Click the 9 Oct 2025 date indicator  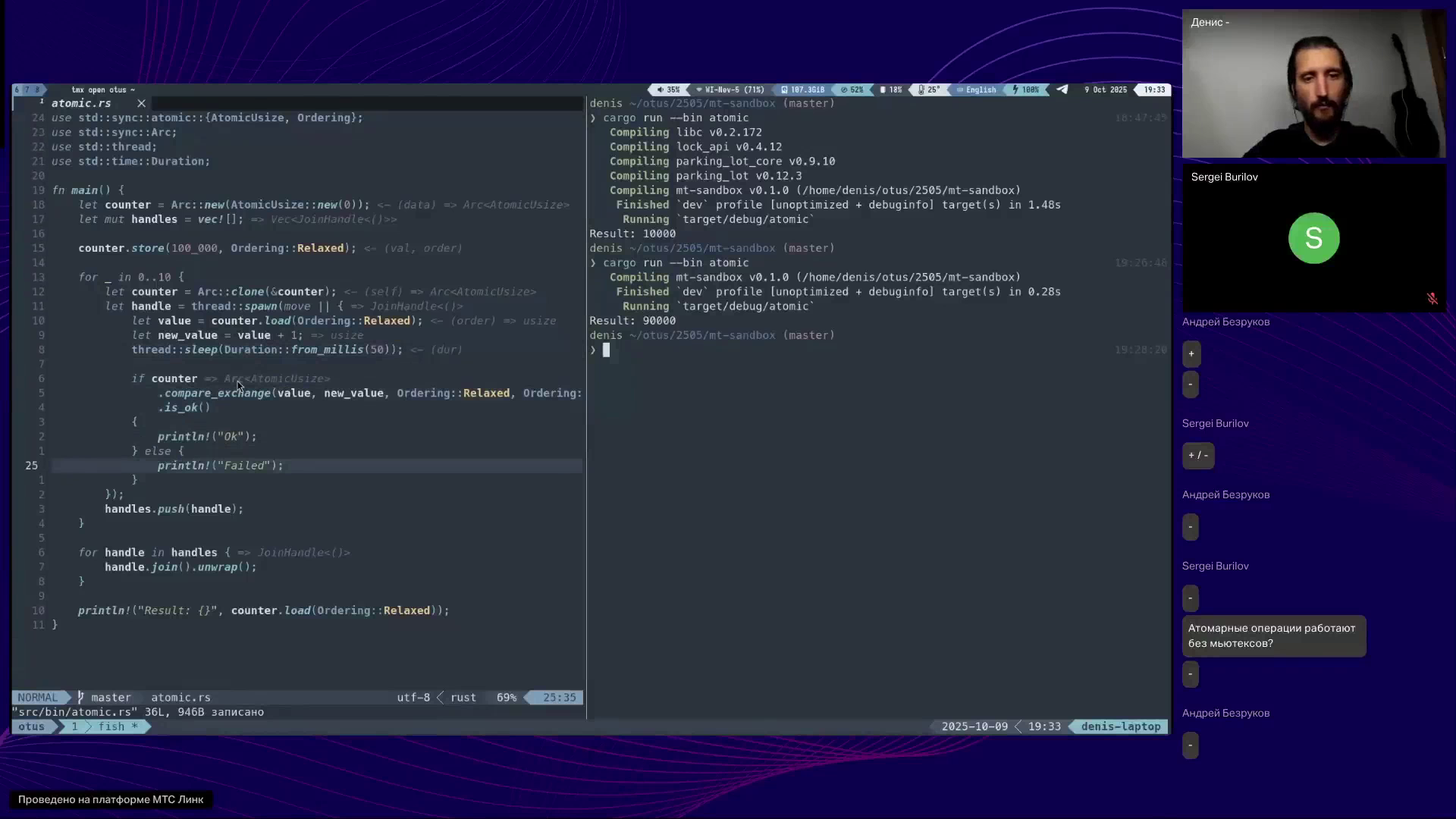coord(1105,89)
